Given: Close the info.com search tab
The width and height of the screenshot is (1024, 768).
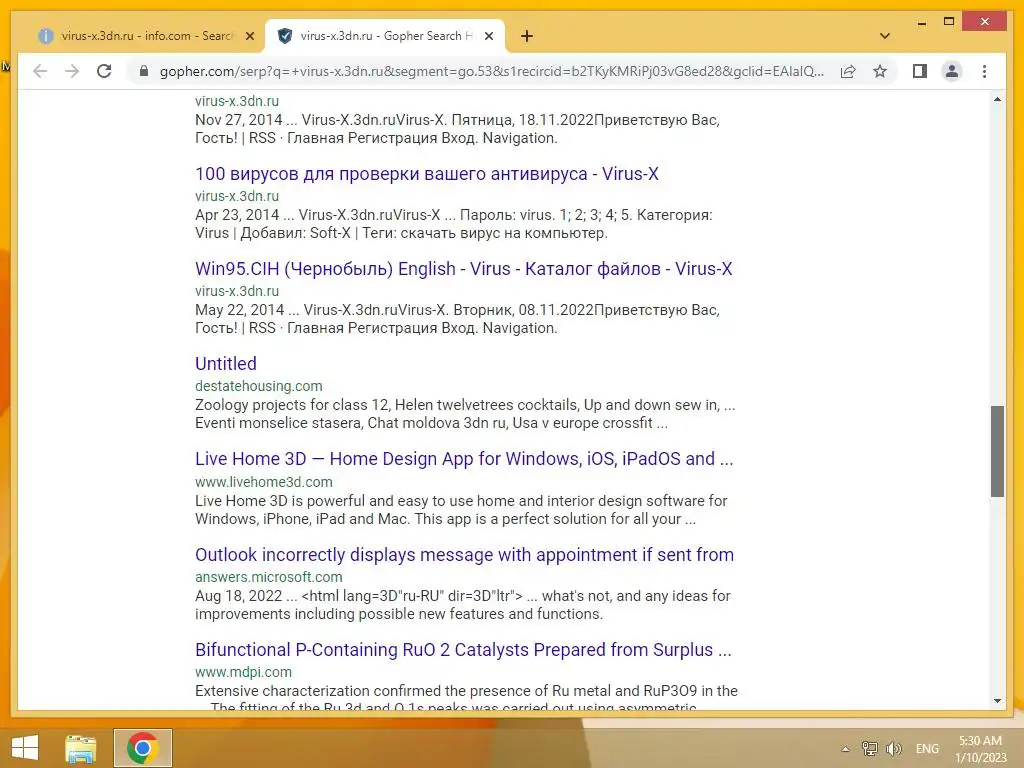Looking at the screenshot, I should [249, 36].
